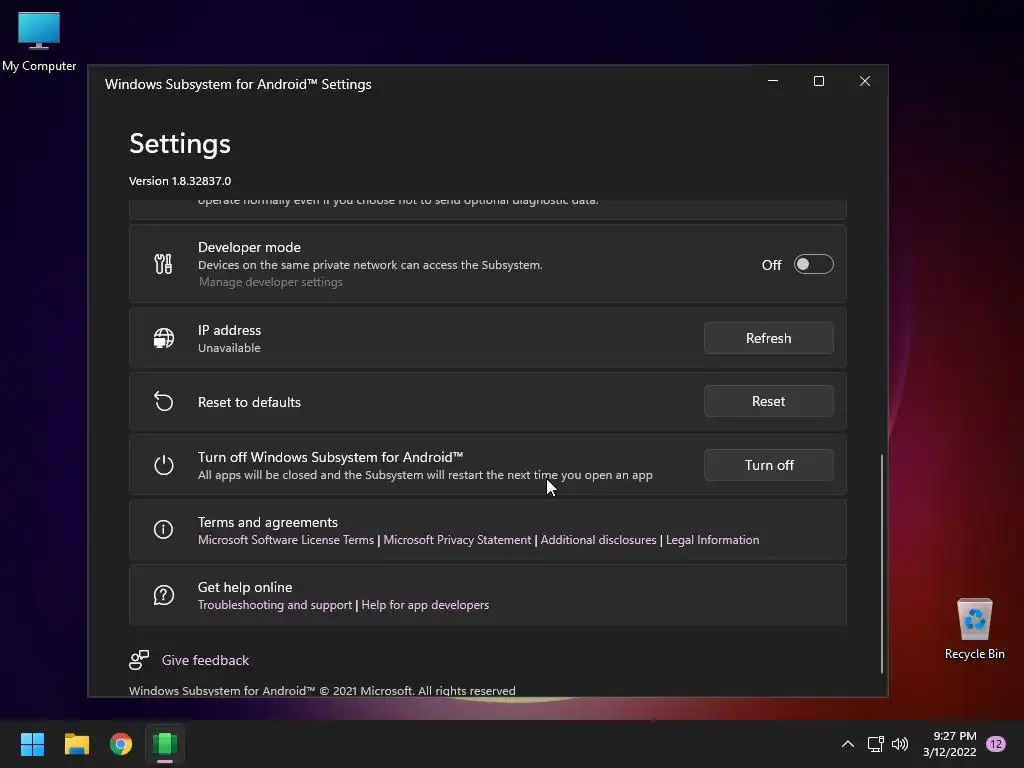Click the Android Subsystem taskbar icon

(x=165, y=744)
